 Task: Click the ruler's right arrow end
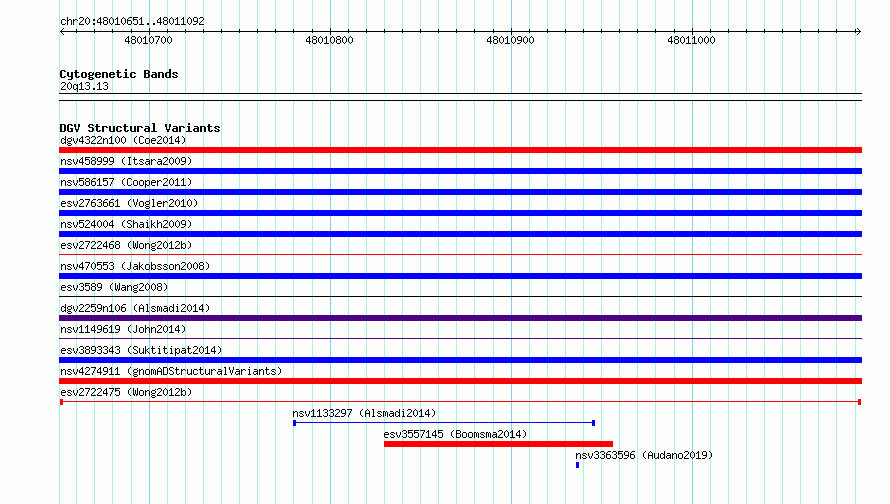tap(858, 31)
